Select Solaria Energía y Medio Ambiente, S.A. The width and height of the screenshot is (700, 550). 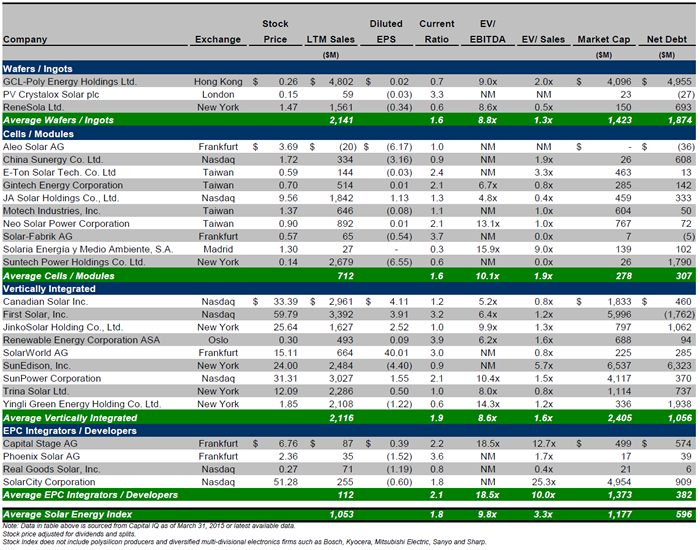coord(88,249)
